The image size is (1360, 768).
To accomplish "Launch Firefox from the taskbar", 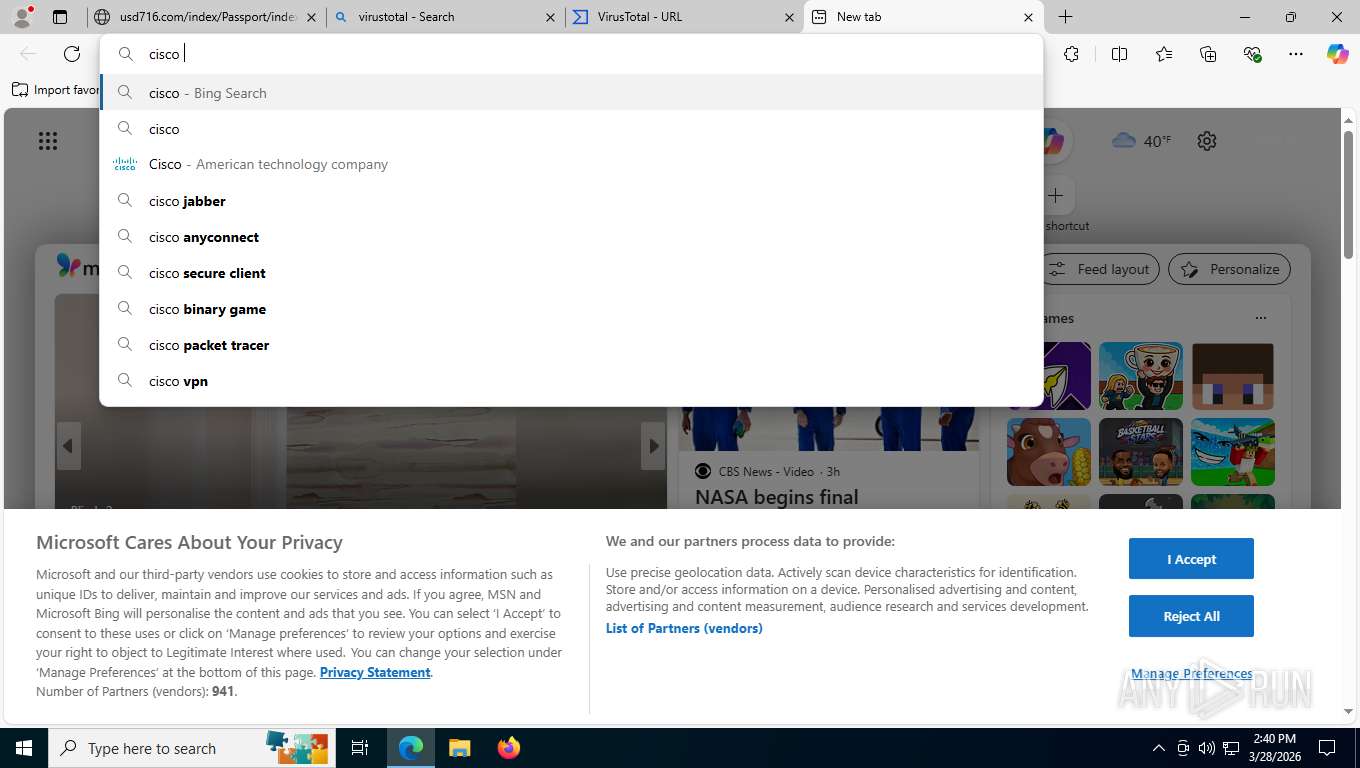I will click(509, 748).
